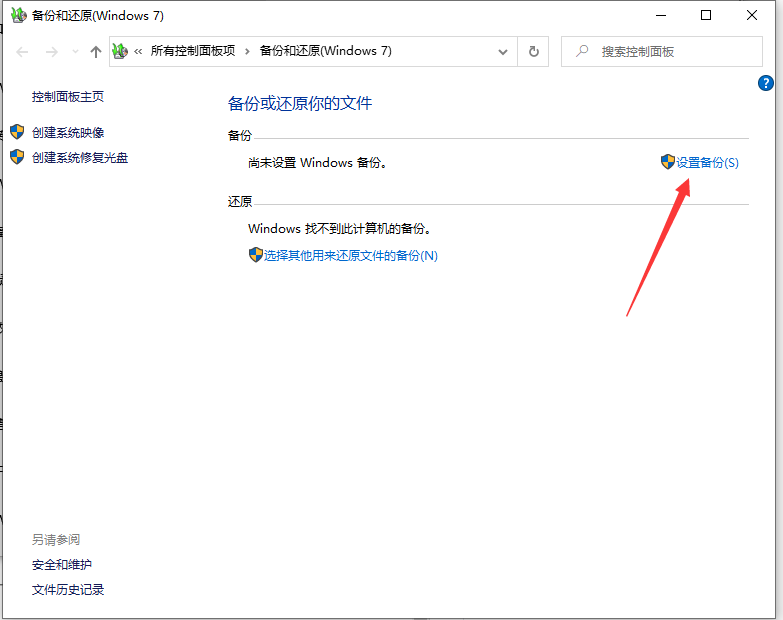
Task: Open 选择其他用来还原文件的备份(N)
Action: (350, 255)
